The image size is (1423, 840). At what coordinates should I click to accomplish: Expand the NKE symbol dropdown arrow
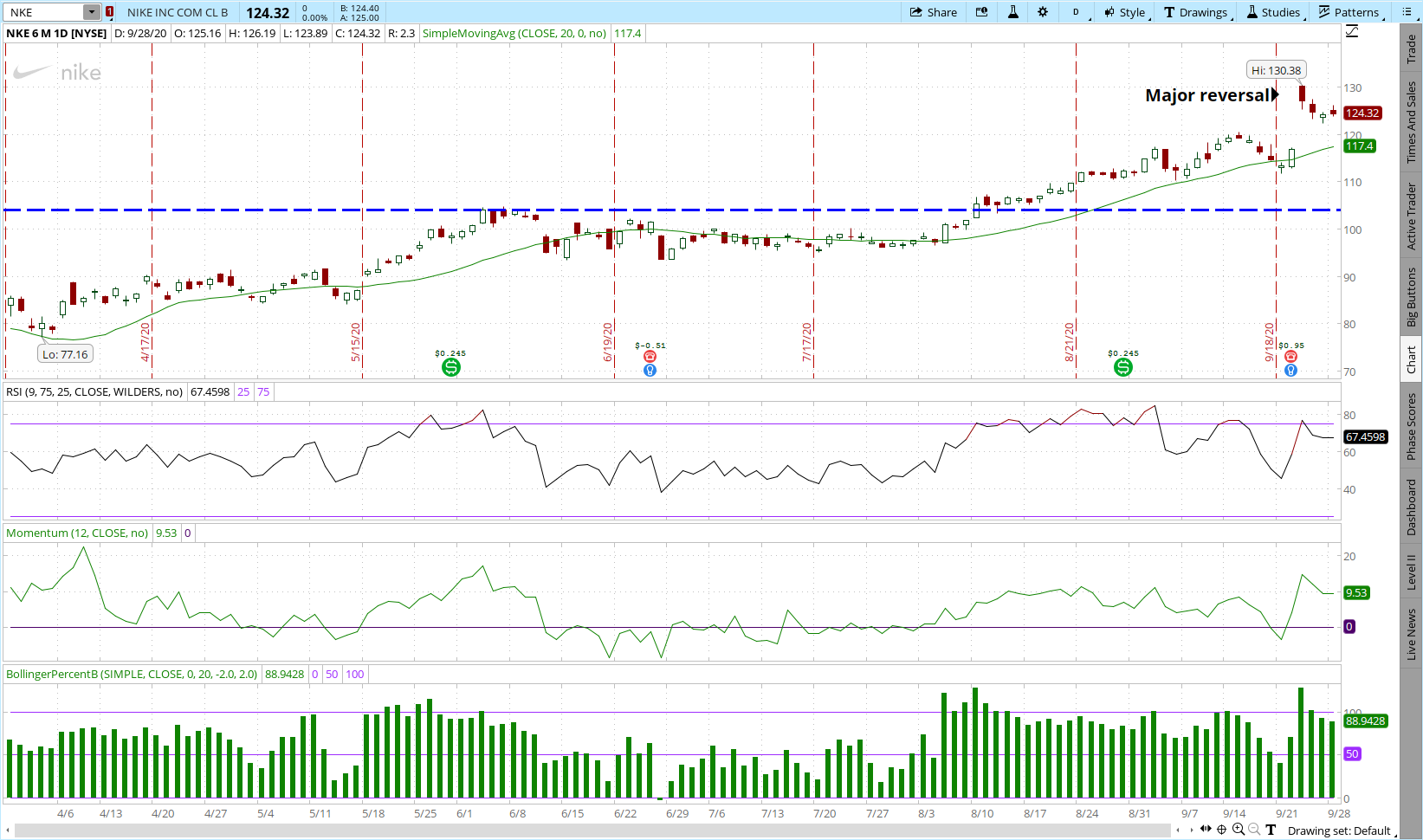pos(91,12)
